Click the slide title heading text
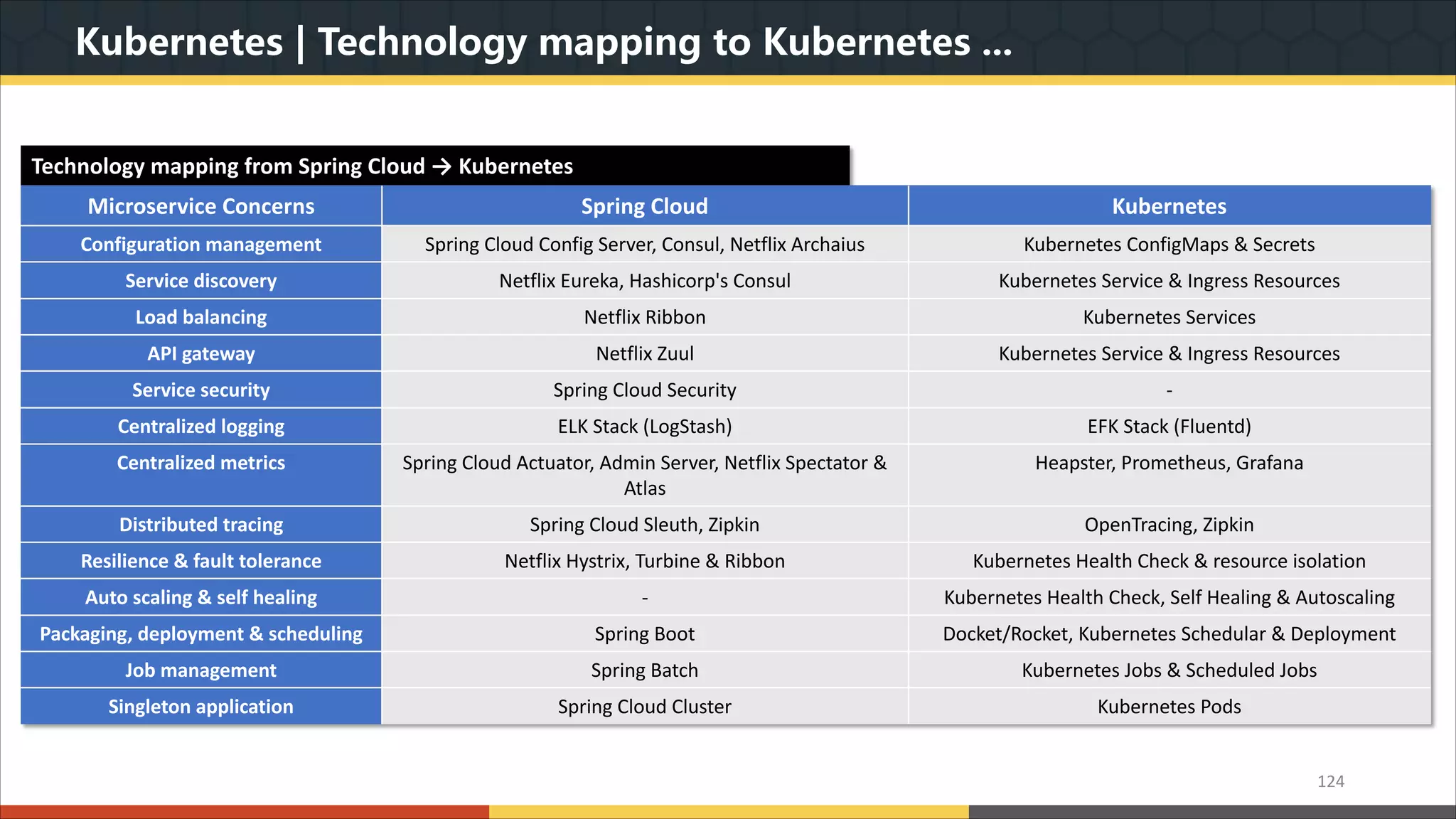This screenshot has width=1456, height=819. point(543,41)
